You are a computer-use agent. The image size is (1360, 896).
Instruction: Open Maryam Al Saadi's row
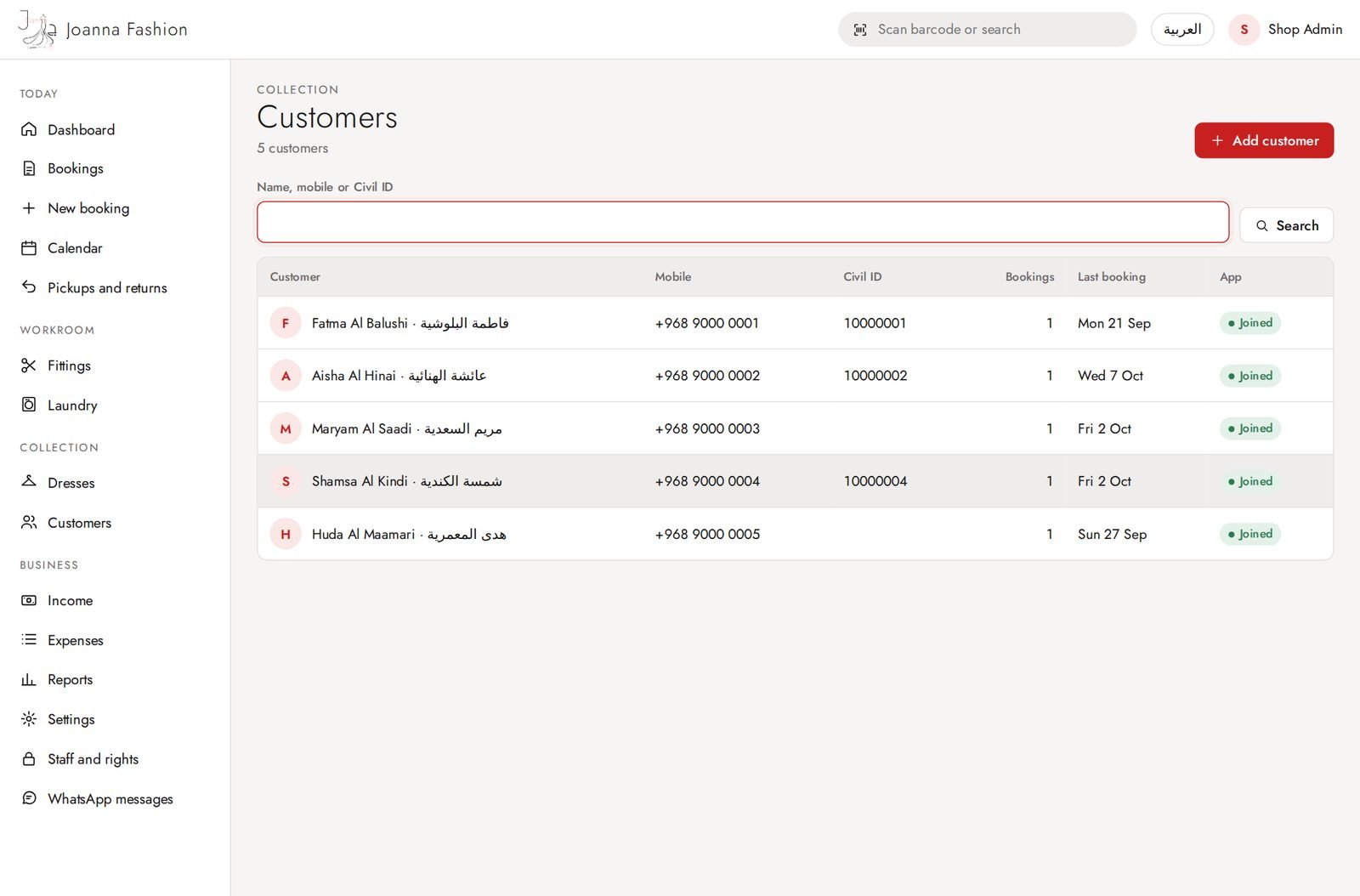[x=795, y=428]
